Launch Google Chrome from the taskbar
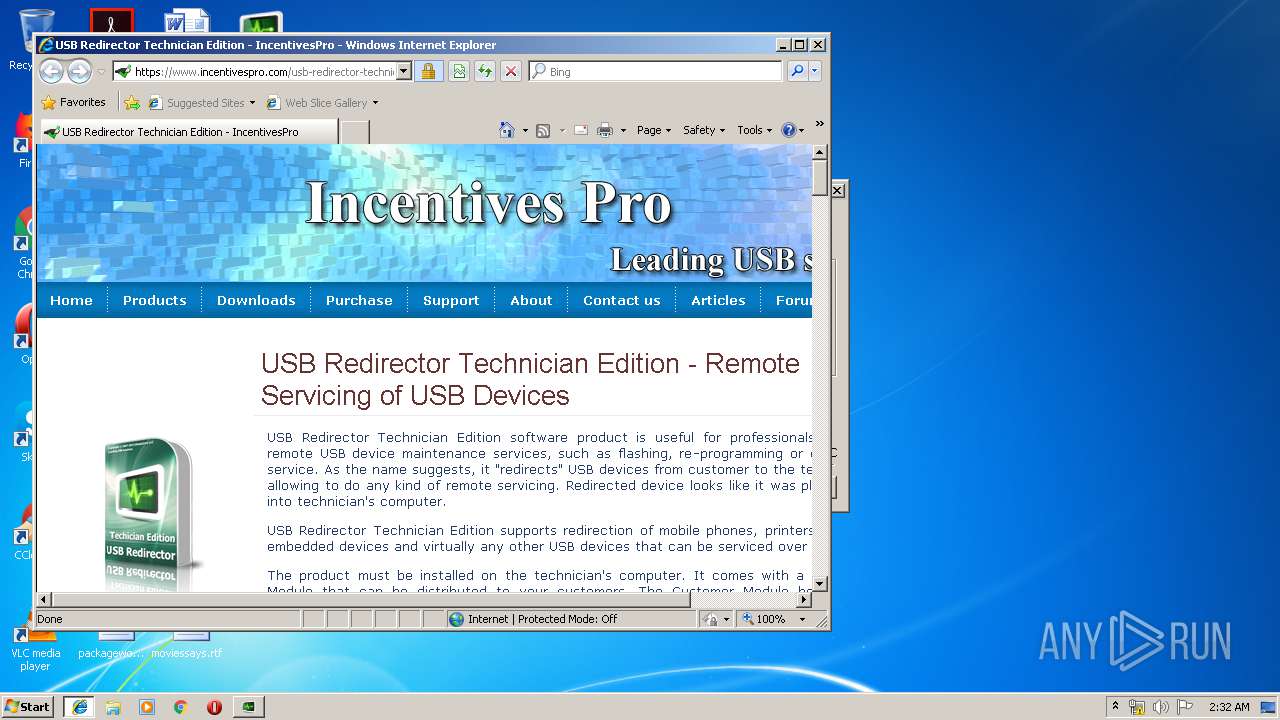Screen dimensions: 1280x720 point(181,706)
